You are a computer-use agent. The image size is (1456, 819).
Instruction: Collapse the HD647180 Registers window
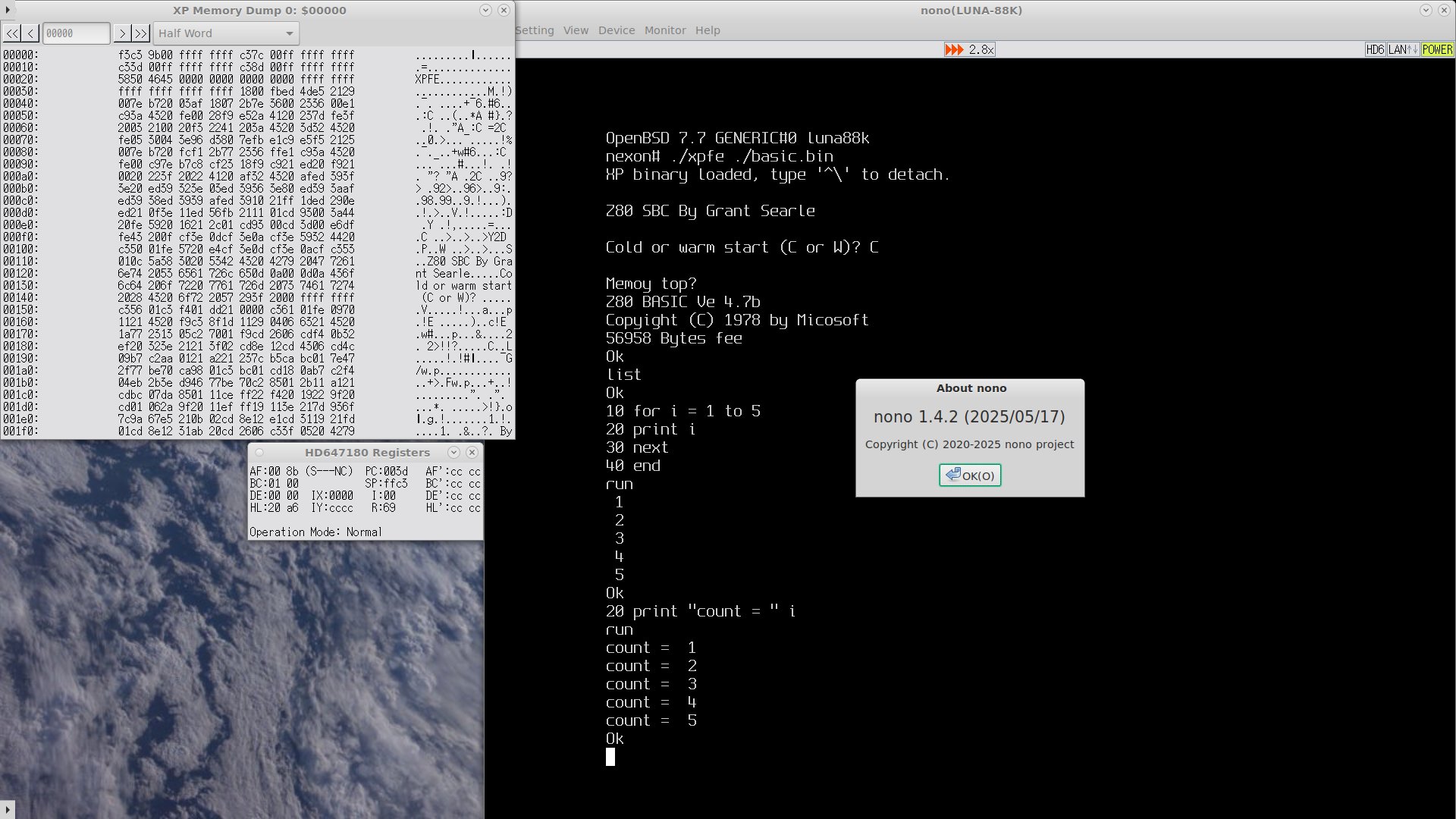tap(453, 453)
